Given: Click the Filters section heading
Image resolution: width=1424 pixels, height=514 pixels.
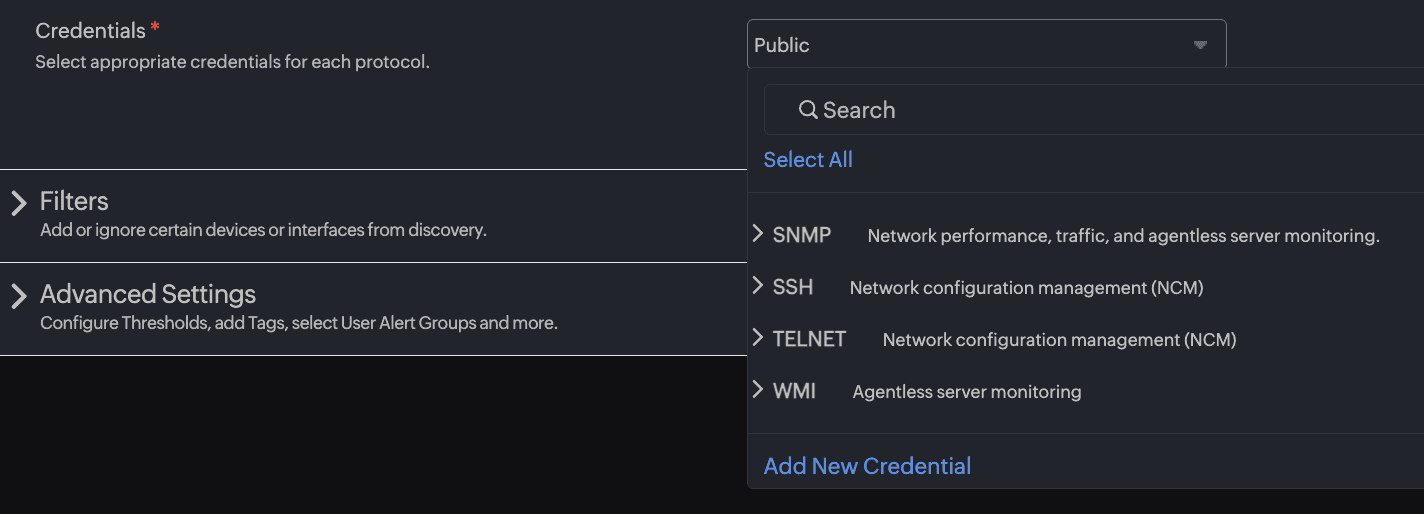Looking at the screenshot, I should point(74,201).
